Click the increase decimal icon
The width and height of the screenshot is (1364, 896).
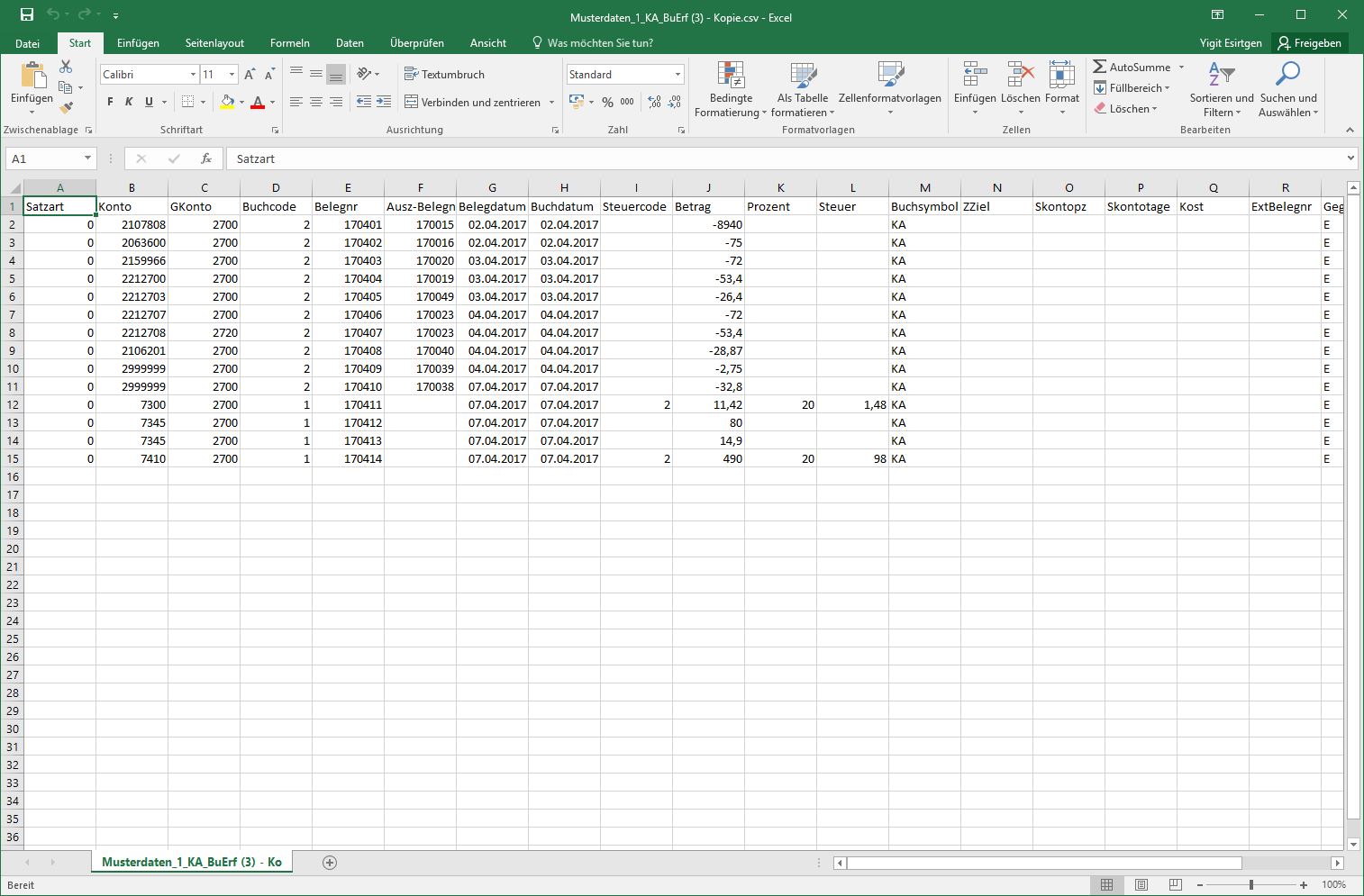point(654,102)
